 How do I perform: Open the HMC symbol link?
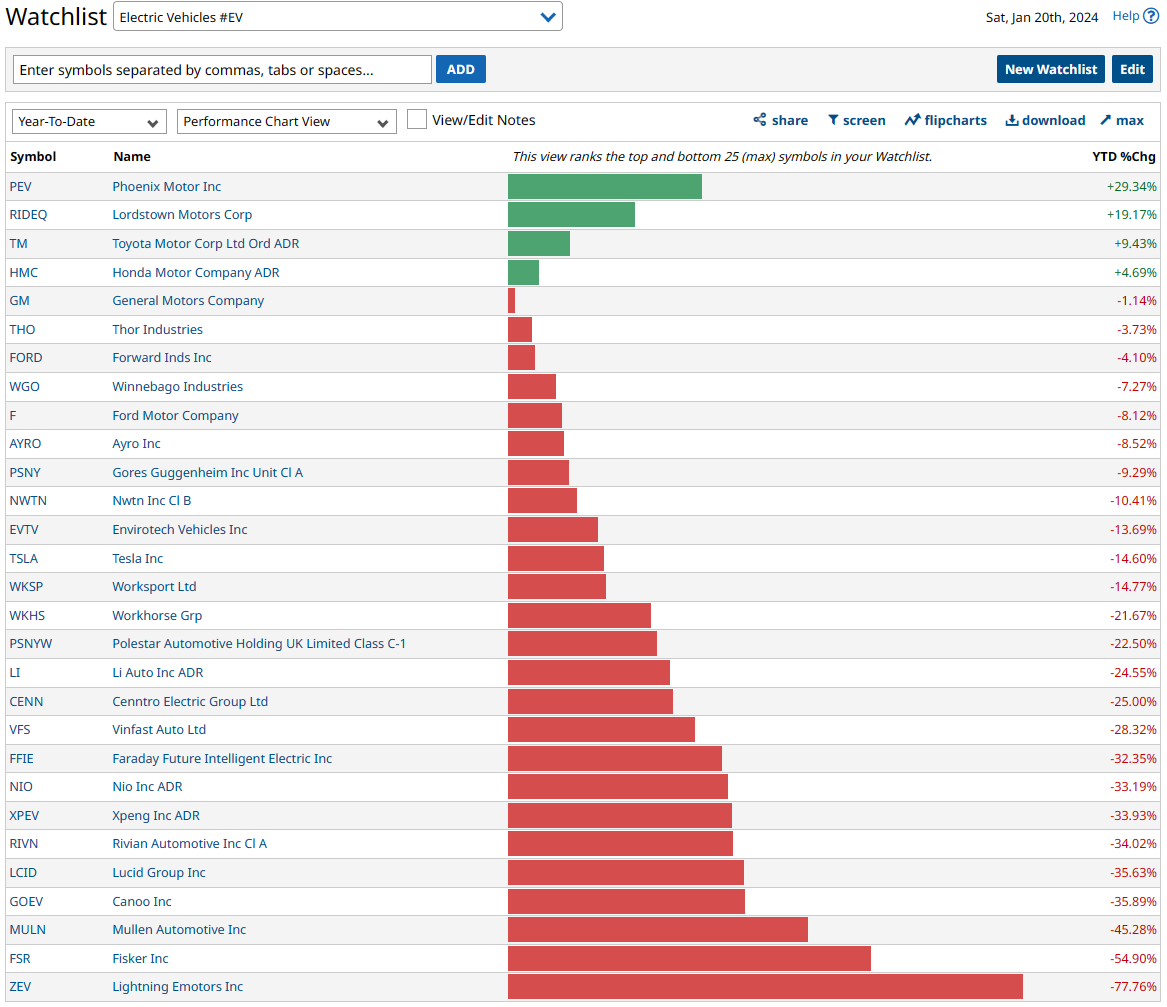(x=24, y=272)
